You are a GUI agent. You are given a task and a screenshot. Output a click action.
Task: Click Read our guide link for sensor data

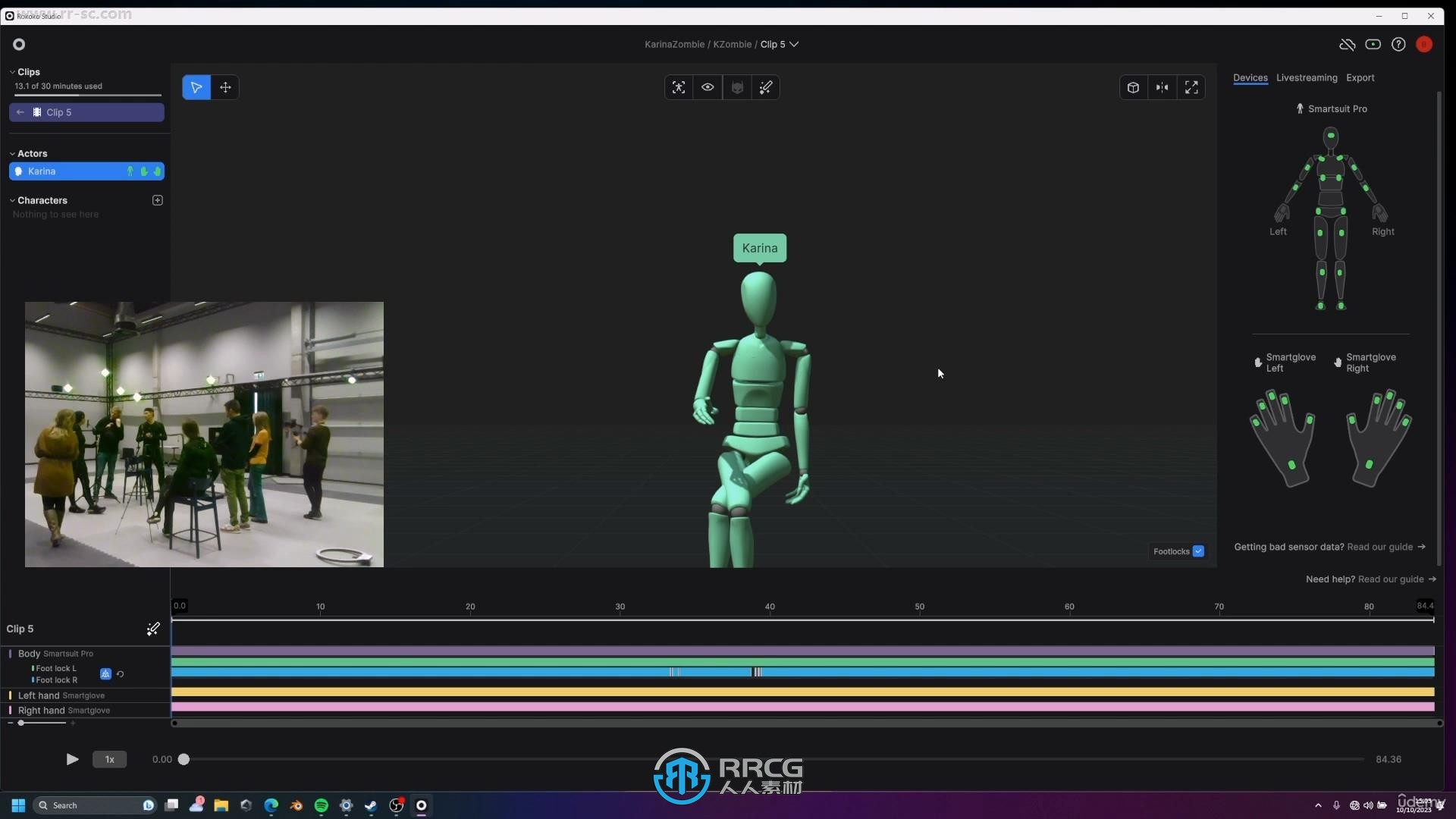tap(1385, 546)
